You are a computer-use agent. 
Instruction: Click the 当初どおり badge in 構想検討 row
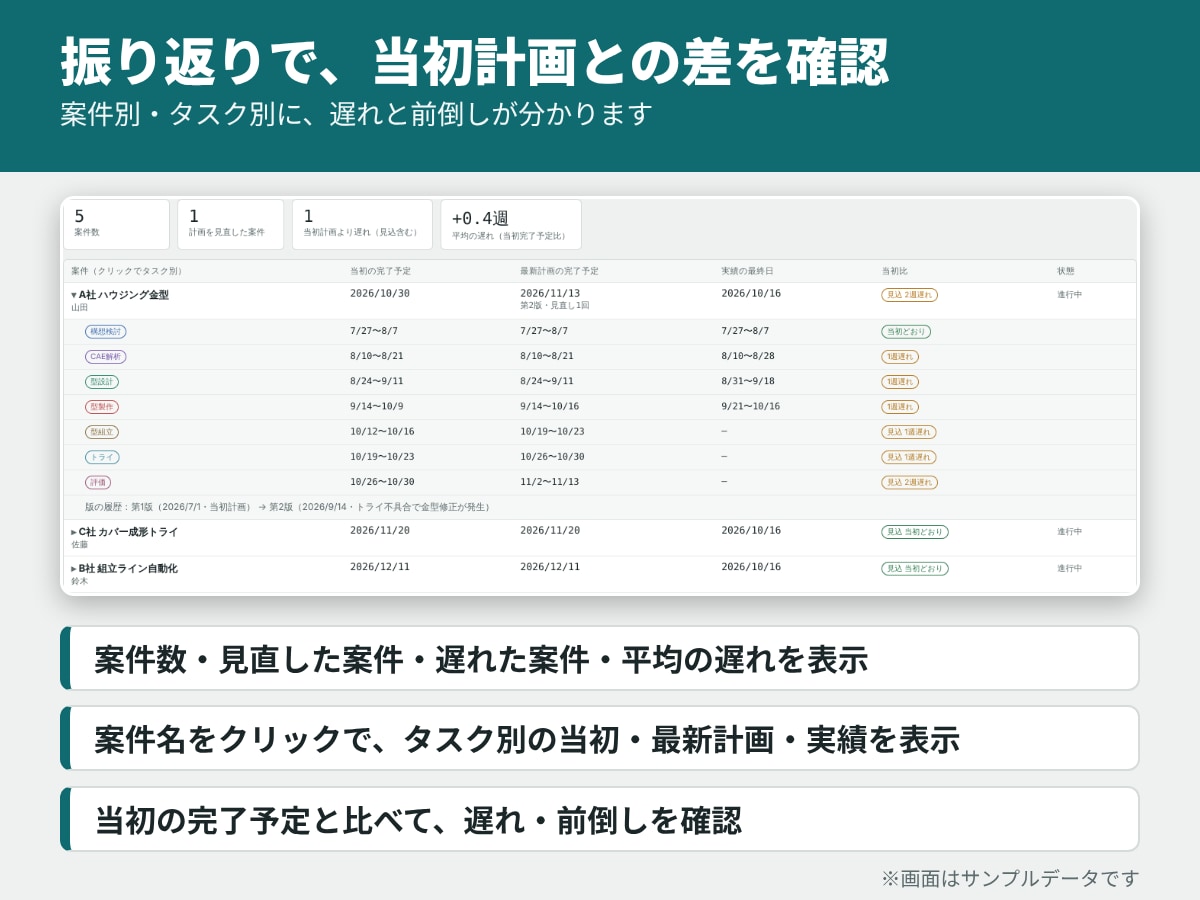(906, 332)
